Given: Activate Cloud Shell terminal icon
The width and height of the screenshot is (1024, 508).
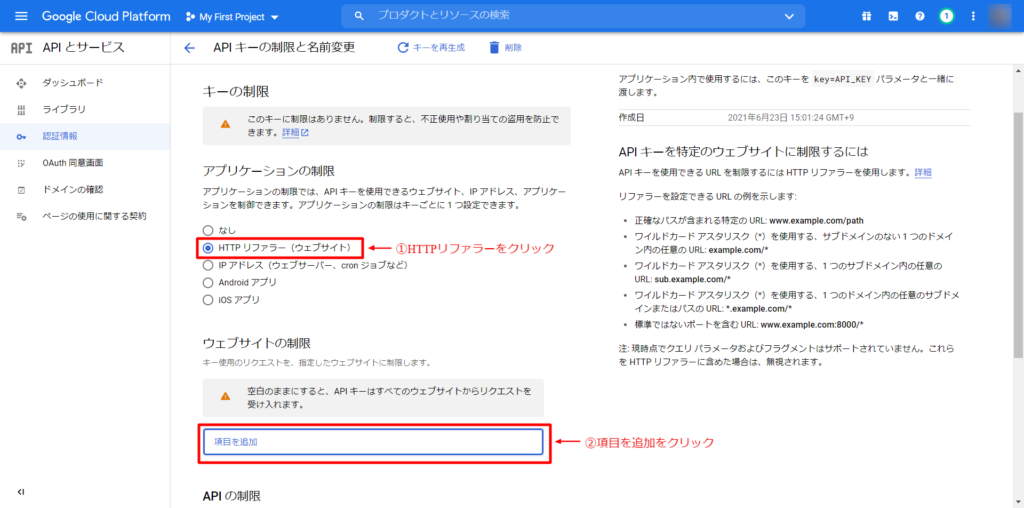Looking at the screenshot, I should (893, 16).
